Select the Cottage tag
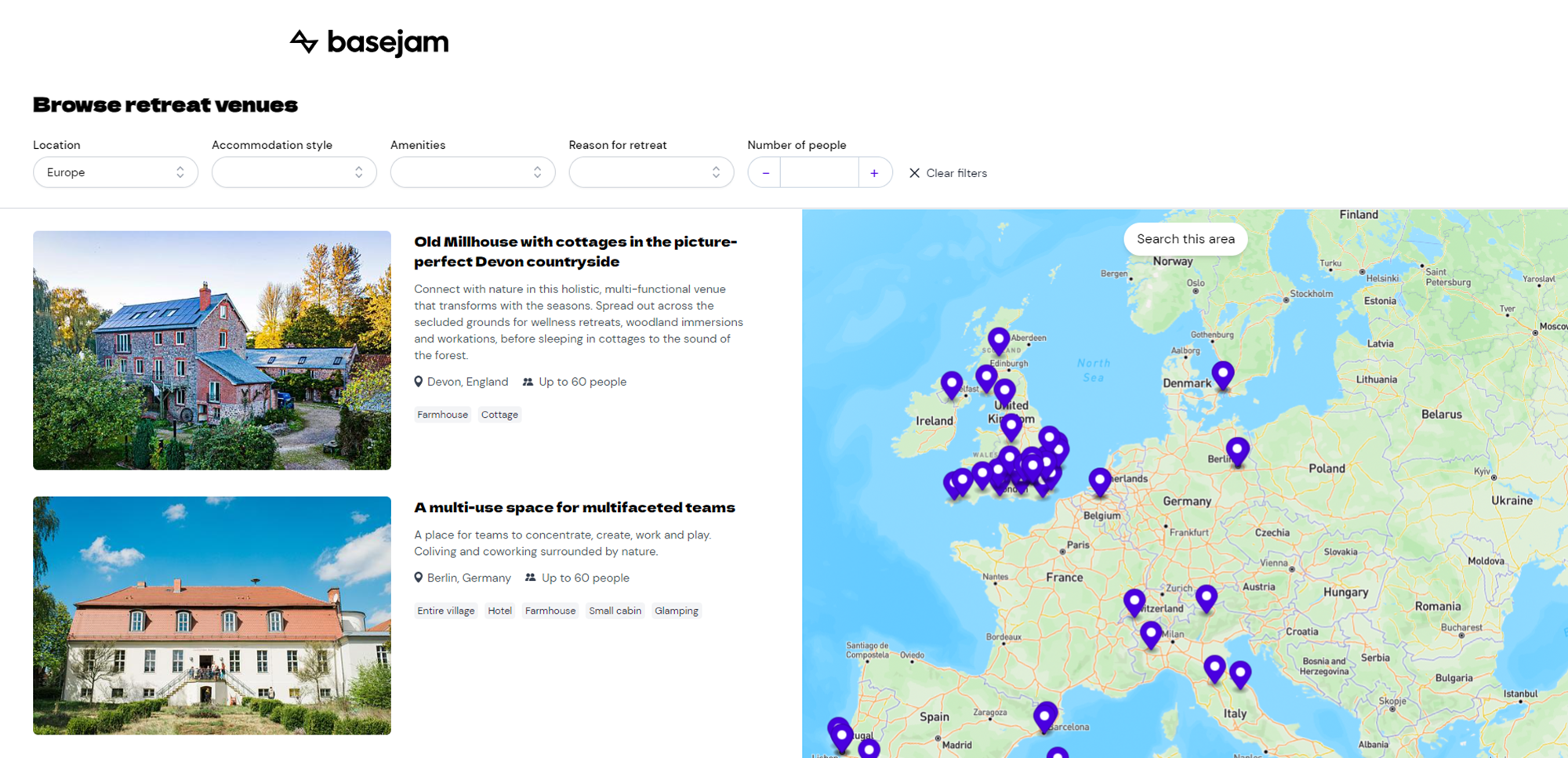Viewport: 1568px width, 758px height. [499, 415]
